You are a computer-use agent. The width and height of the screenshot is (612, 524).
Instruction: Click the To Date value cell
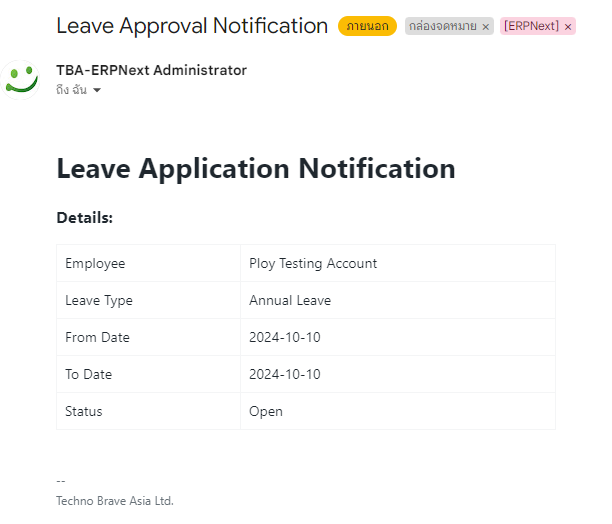(x=398, y=374)
